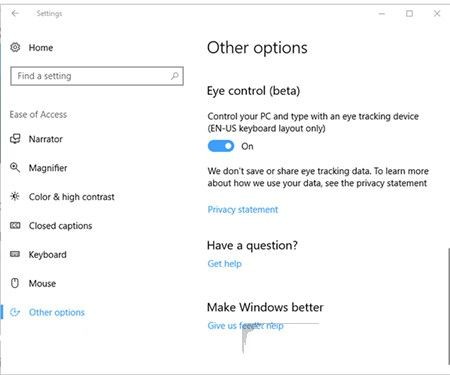
Task: Turn off the Eye control toggle
Action: 221,146
